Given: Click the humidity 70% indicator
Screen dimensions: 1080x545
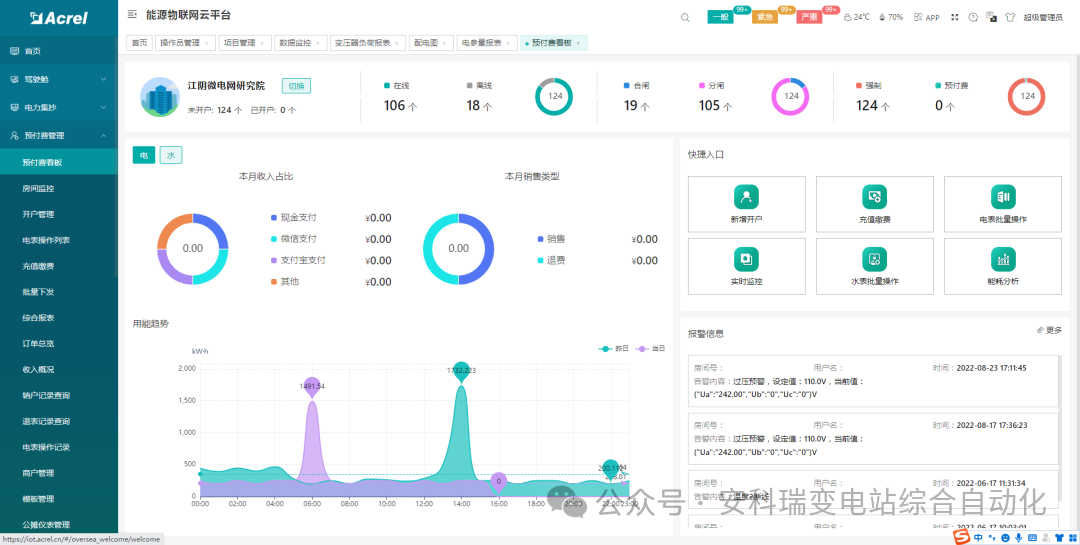Looking at the screenshot, I should point(891,17).
